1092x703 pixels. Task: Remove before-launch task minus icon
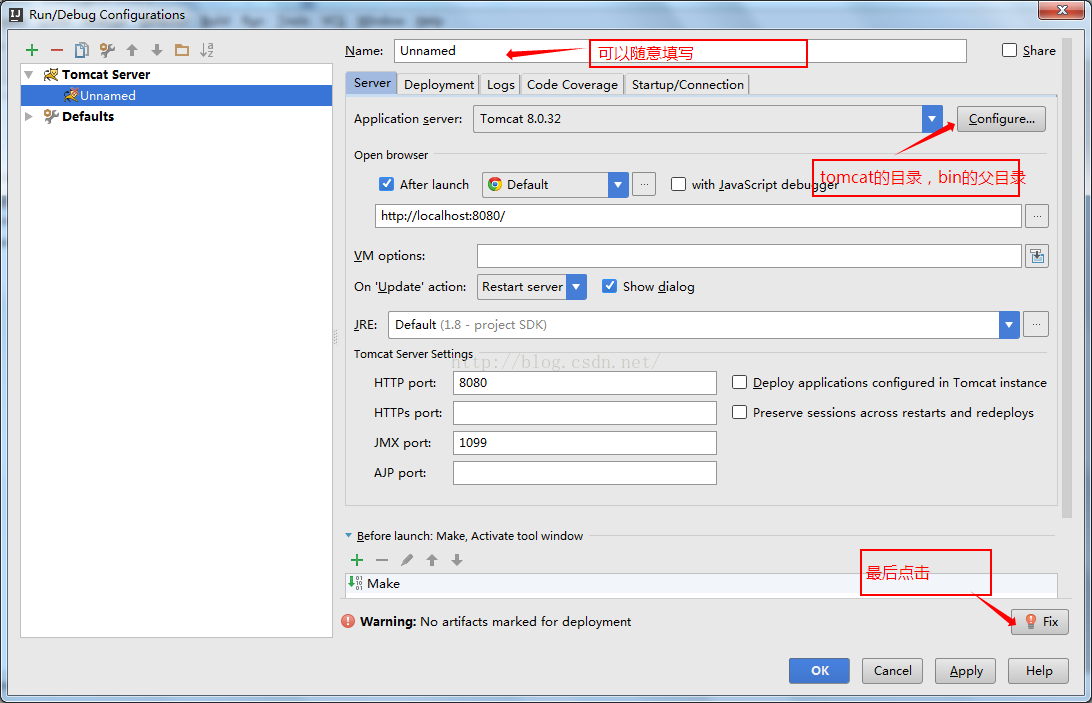point(382,560)
